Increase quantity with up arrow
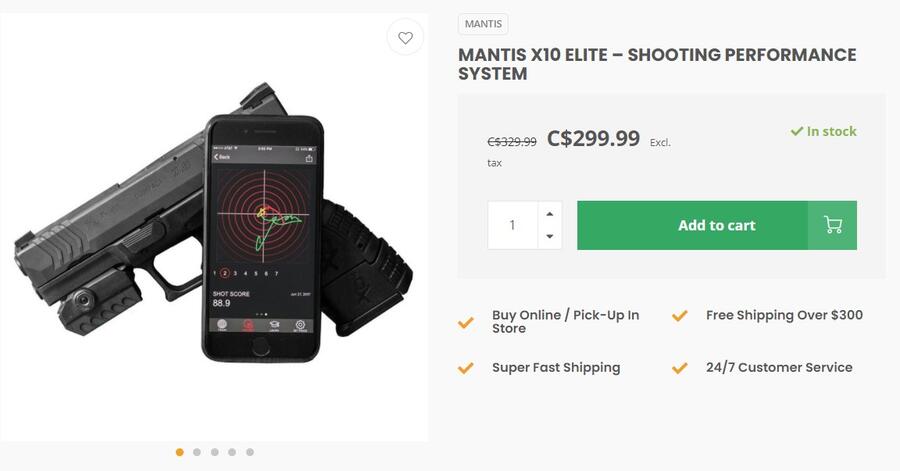The image size is (900, 471). pyautogui.click(x=549, y=213)
